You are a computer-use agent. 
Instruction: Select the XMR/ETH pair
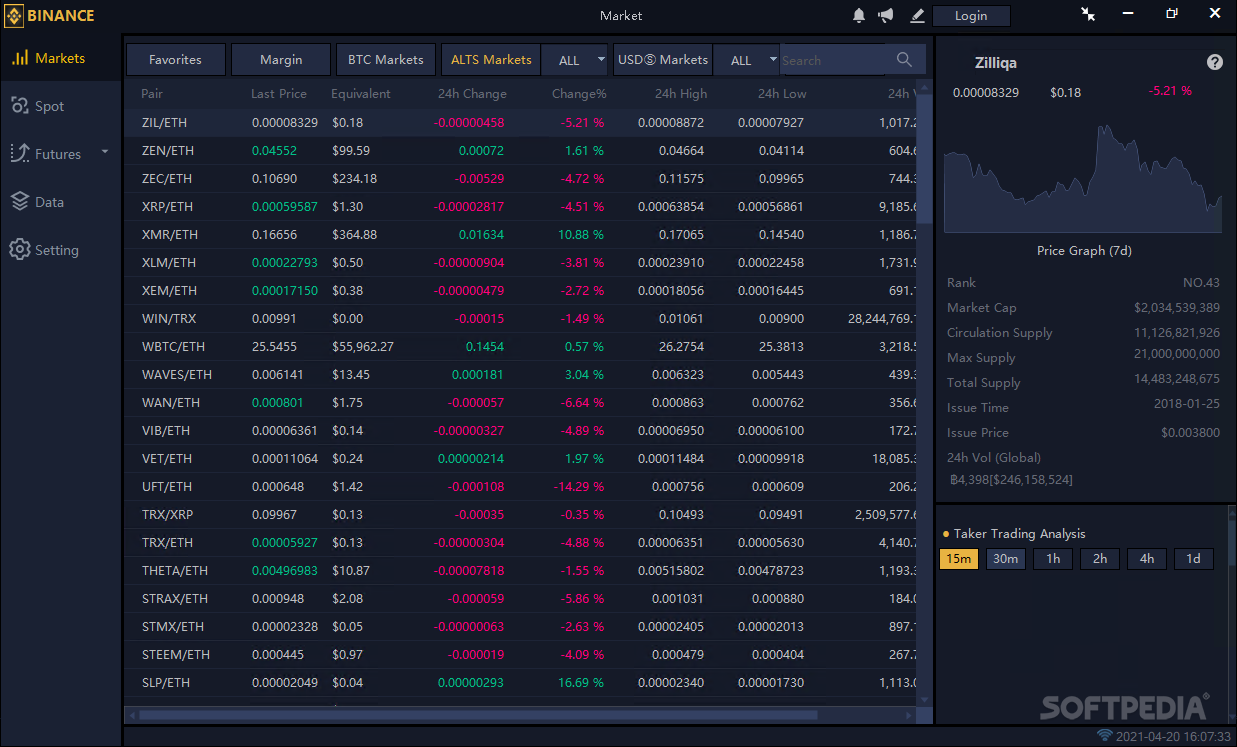(x=170, y=234)
